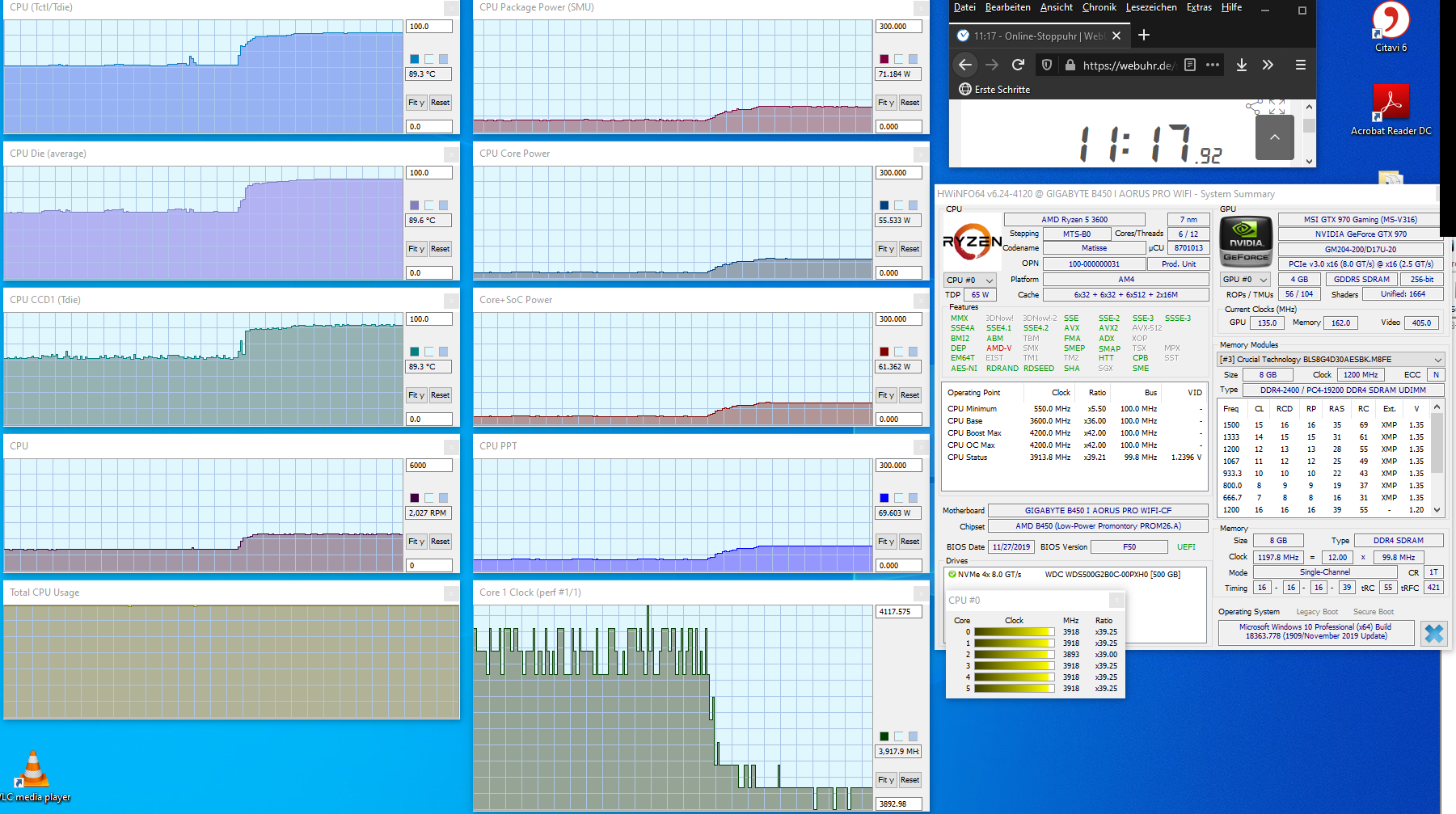Image resolution: width=1456 pixels, height=814 pixels.
Task: Open the Datei menu in Firefox
Action: click(x=964, y=7)
